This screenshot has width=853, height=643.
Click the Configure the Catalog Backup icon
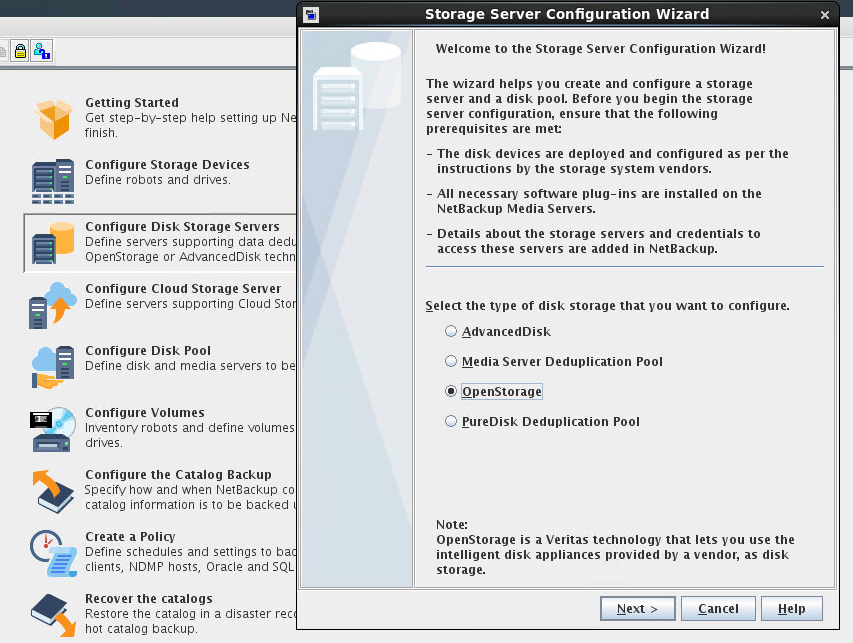tap(53, 491)
